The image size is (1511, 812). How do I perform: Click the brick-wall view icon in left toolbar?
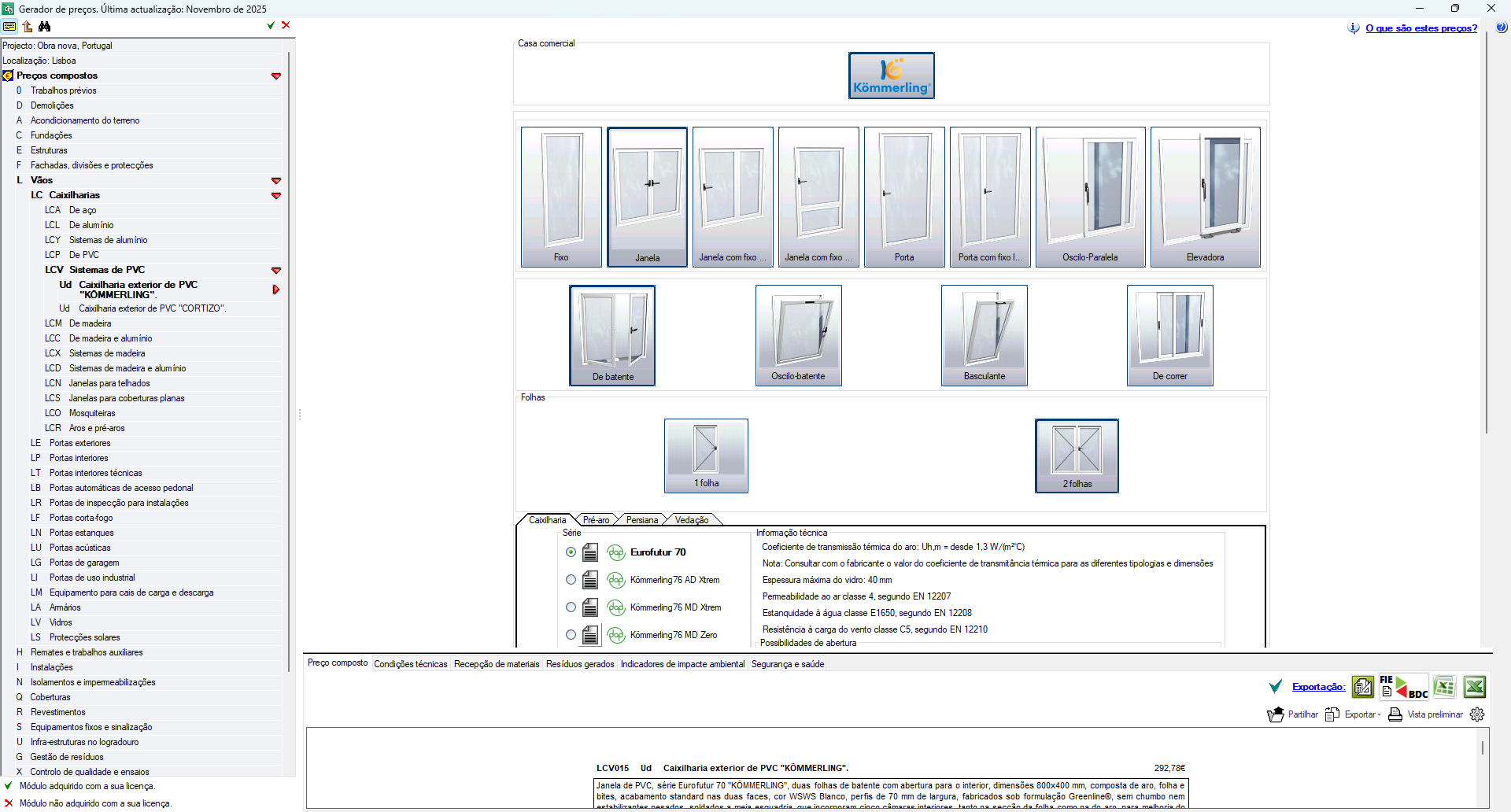click(x=9, y=26)
